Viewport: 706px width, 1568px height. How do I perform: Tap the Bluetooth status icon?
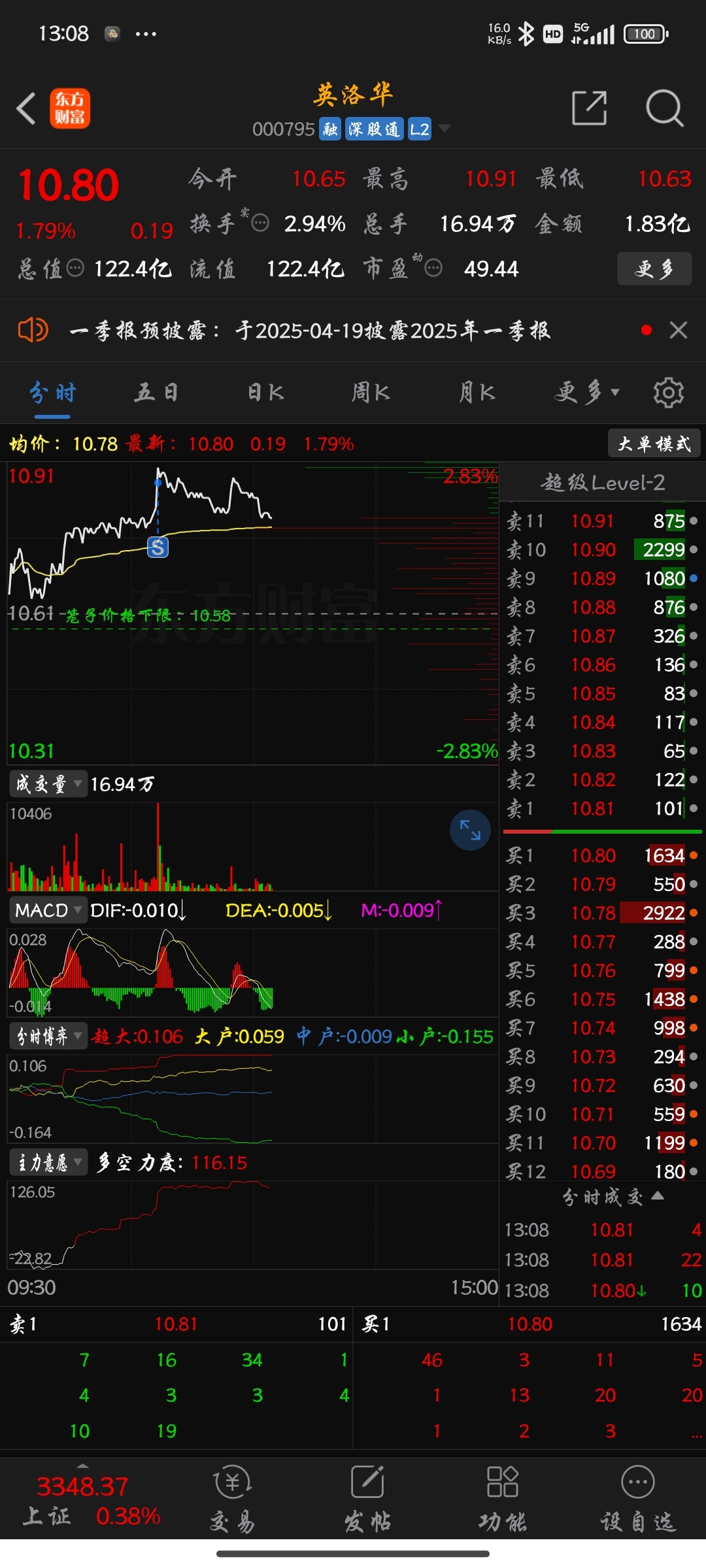[526, 33]
